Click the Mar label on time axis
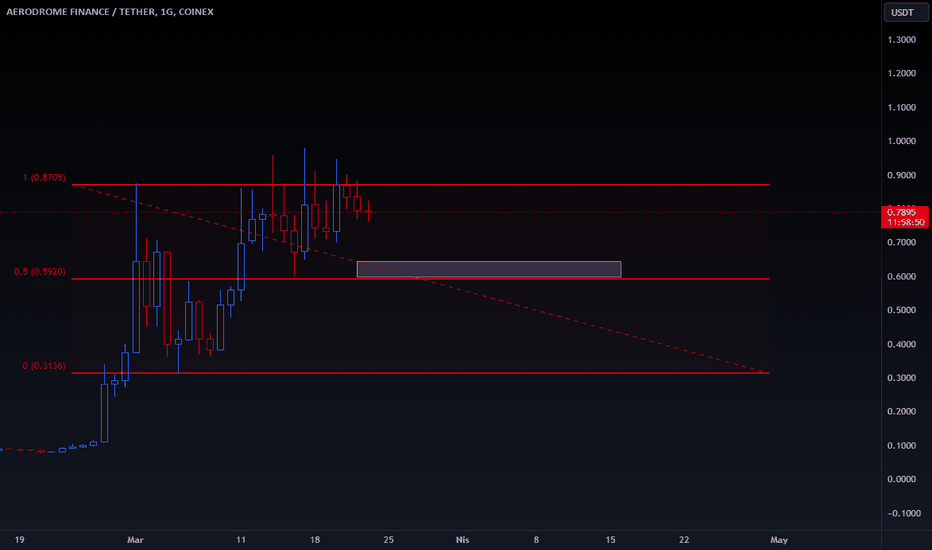This screenshot has height=550, width=932. (137, 540)
